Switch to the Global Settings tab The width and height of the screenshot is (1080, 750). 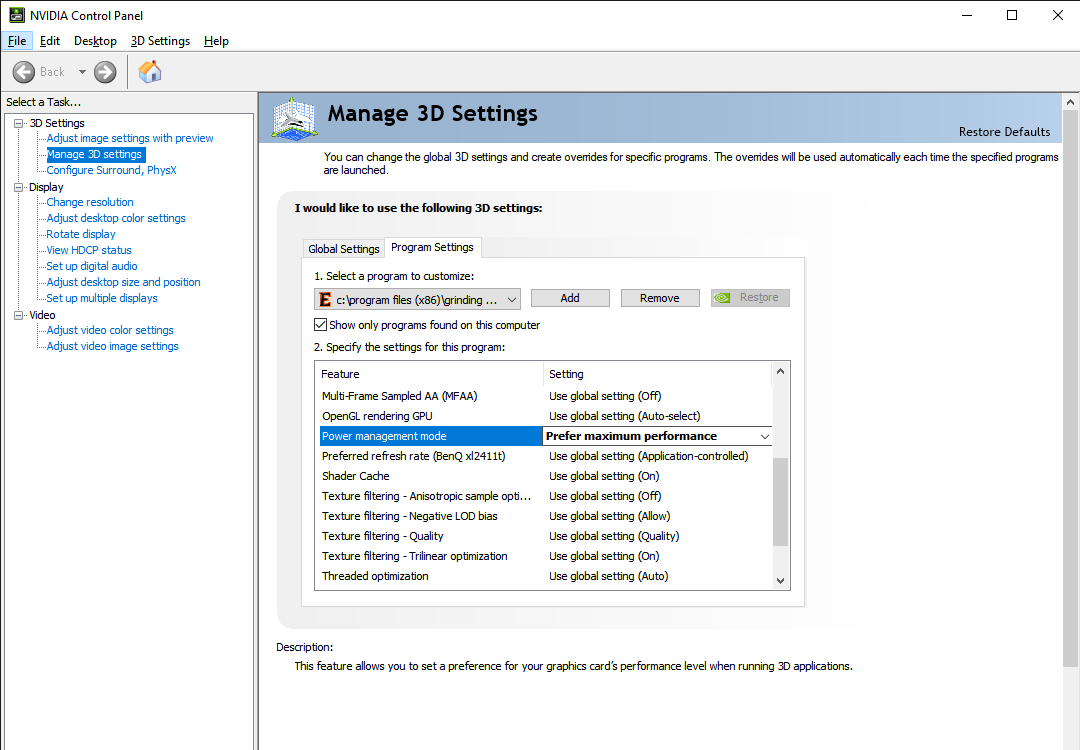[x=344, y=249]
